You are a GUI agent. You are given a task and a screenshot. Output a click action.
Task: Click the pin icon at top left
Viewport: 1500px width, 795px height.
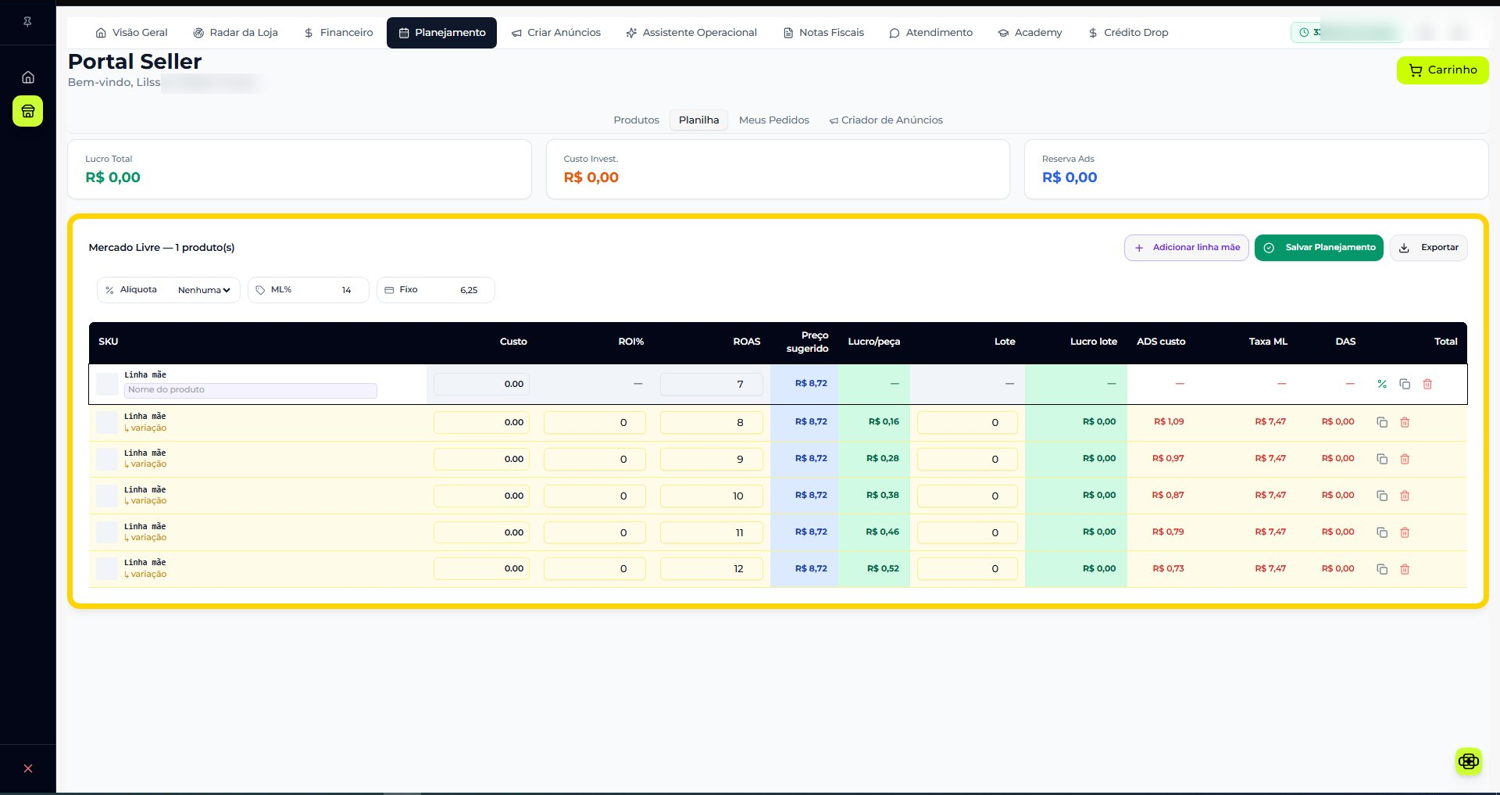[x=28, y=21]
